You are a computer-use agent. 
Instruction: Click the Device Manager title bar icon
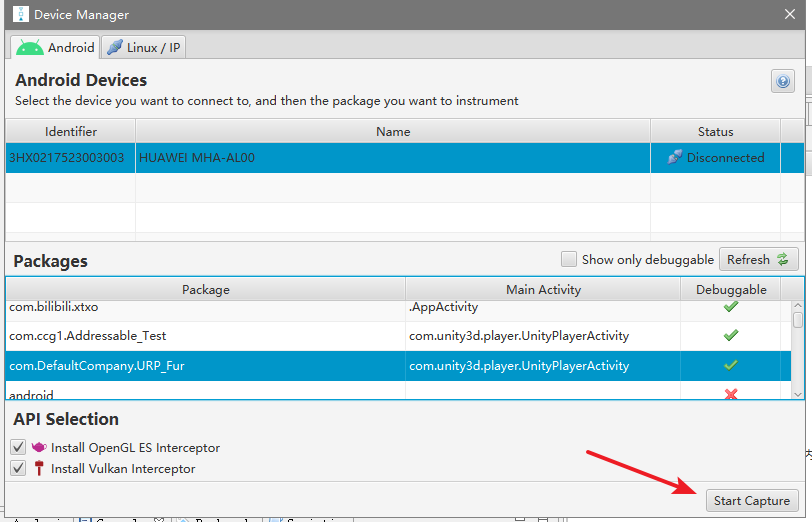[20, 14]
